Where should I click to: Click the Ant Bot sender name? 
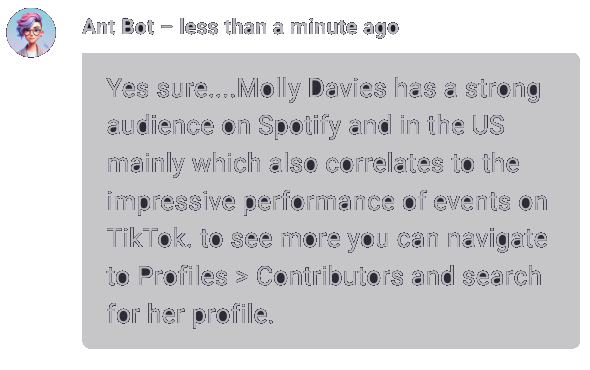coord(118,27)
